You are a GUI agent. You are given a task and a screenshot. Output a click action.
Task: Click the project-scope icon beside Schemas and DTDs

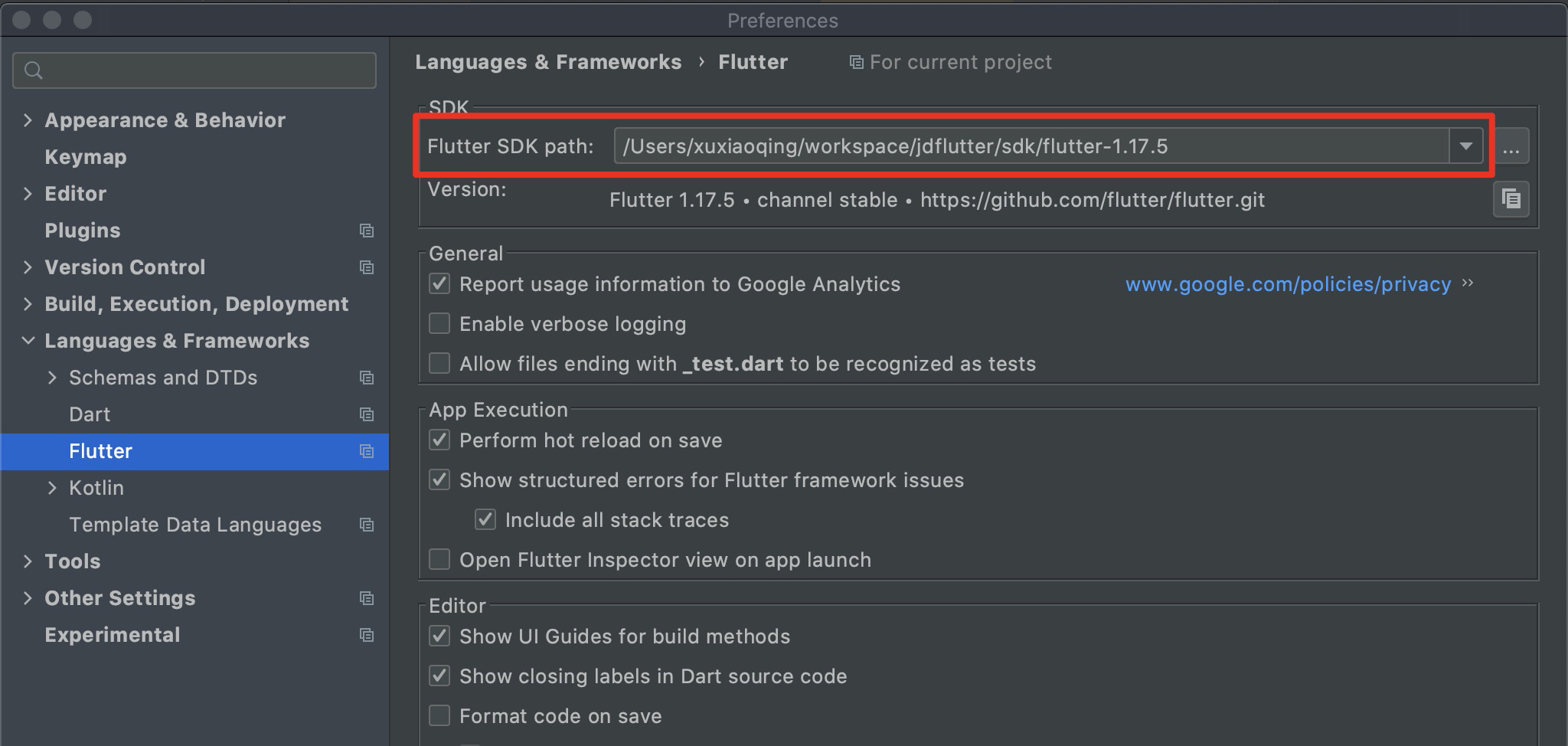tap(367, 378)
